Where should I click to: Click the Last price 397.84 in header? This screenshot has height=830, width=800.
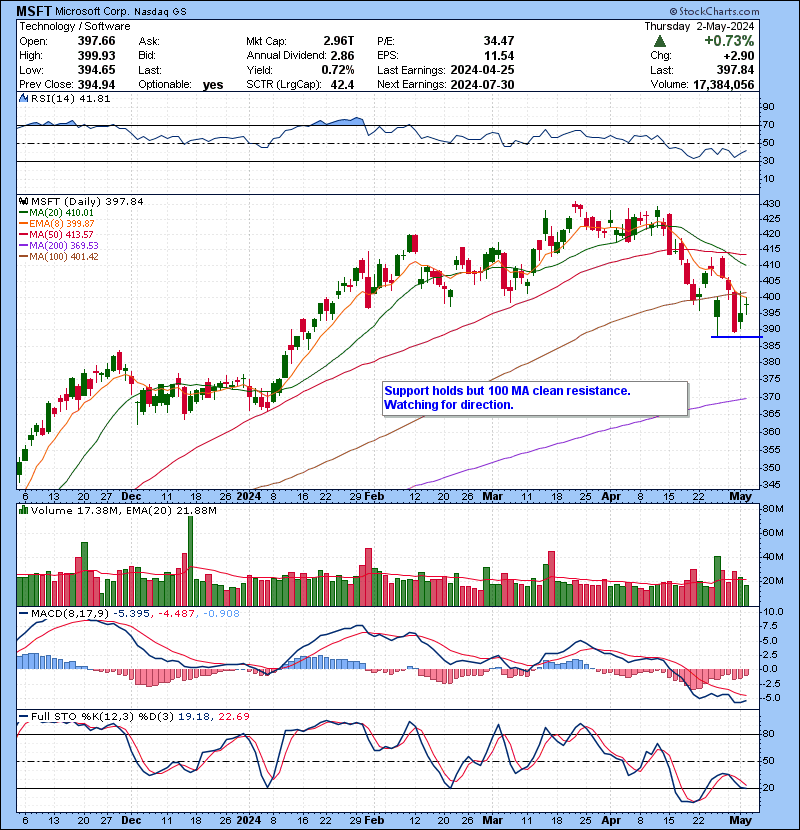pos(735,70)
